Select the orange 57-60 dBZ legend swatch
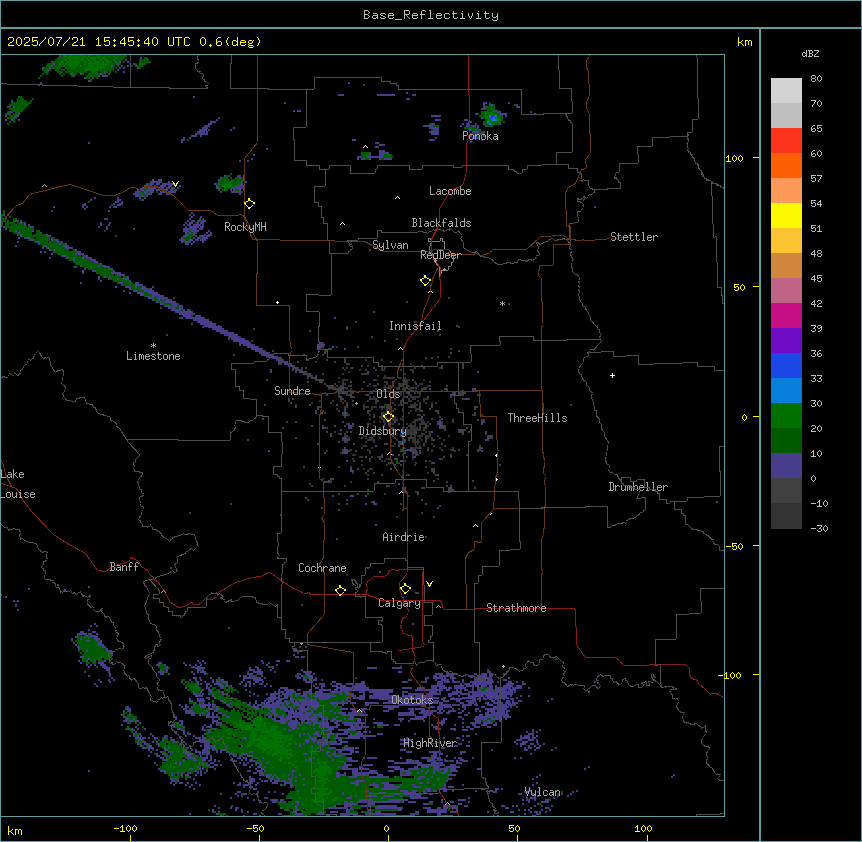Viewport: 862px width, 842px height. (786, 165)
